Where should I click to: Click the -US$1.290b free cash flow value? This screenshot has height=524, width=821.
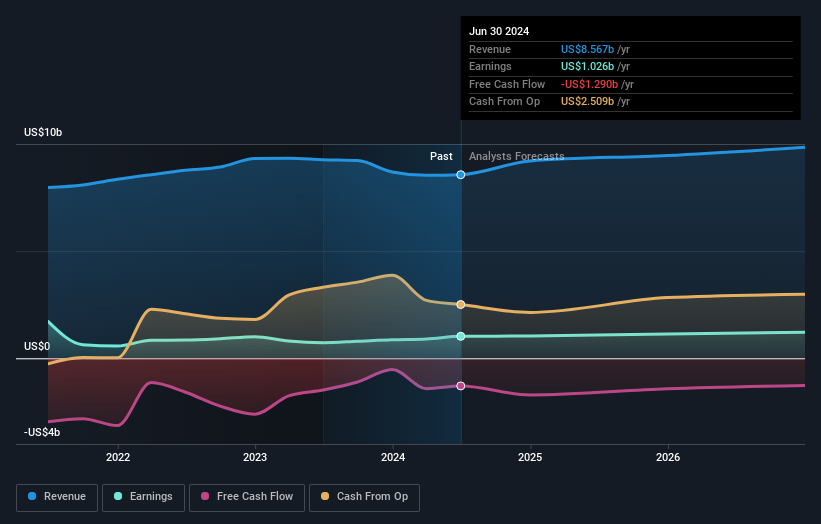[590, 84]
